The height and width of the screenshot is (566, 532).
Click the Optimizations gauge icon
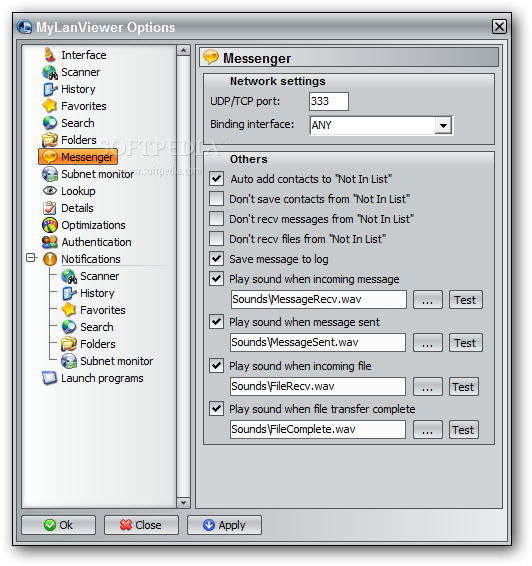click(x=50, y=225)
